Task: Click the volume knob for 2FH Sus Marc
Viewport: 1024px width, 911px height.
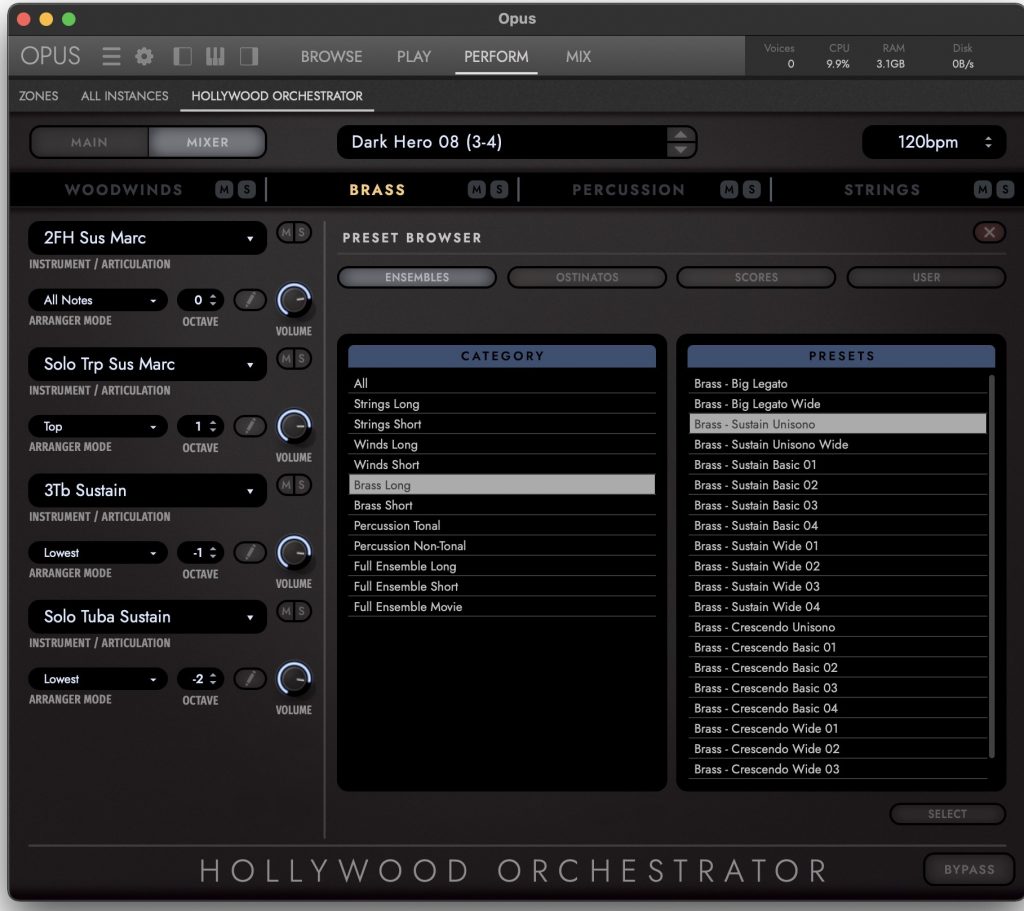Action: [294, 300]
